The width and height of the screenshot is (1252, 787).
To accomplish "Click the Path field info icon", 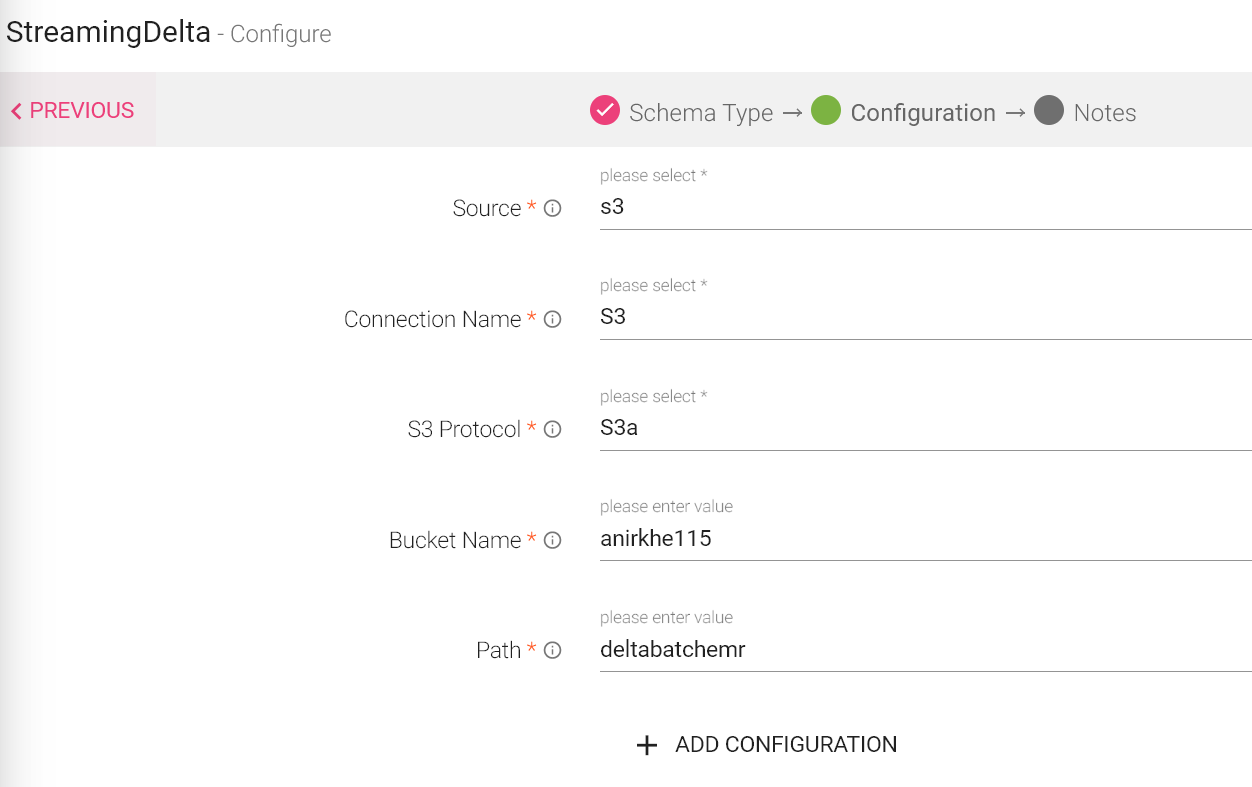I will click(552, 651).
